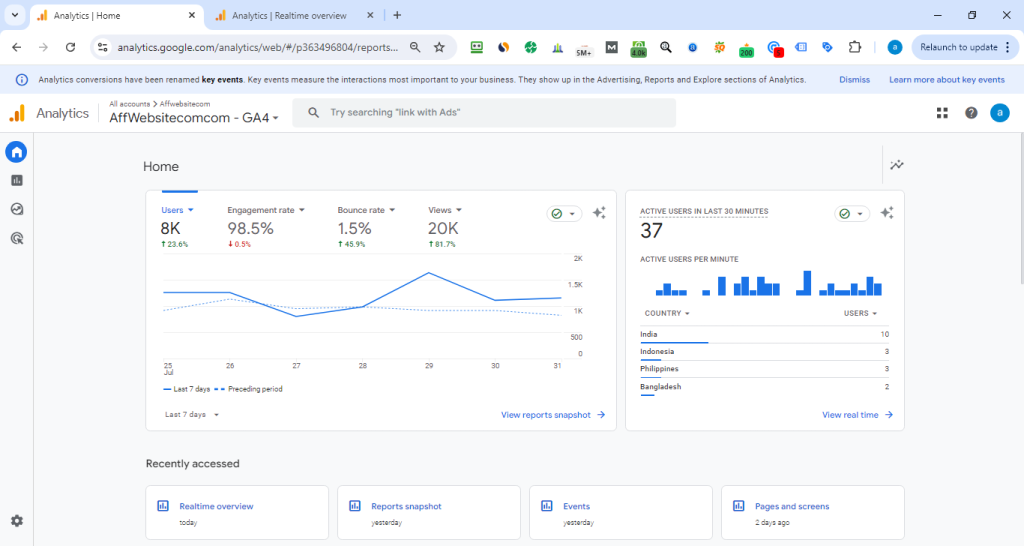Open the Advertising icon in left sidebar
1024x546 pixels.
point(16,238)
